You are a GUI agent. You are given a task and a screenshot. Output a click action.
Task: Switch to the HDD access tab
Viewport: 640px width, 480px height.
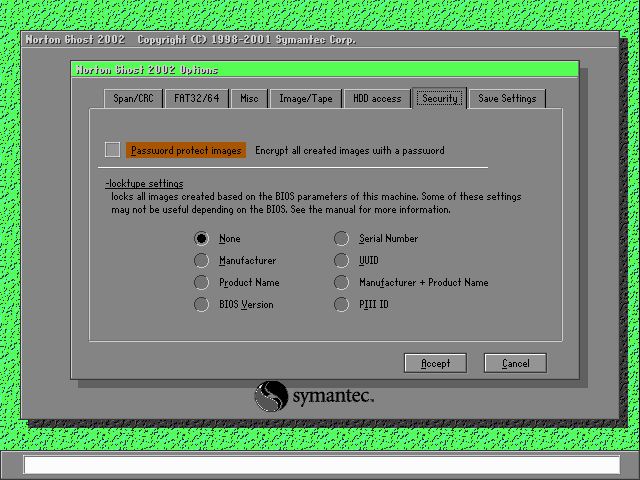(x=377, y=99)
